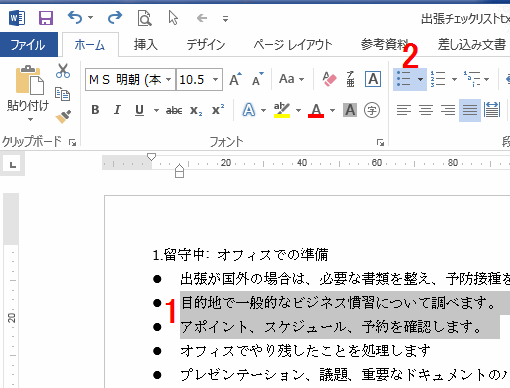Image resolution: width=510 pixels, height=388 pixels.
Task: Open the ファイル tab
Action: (28, 44)
